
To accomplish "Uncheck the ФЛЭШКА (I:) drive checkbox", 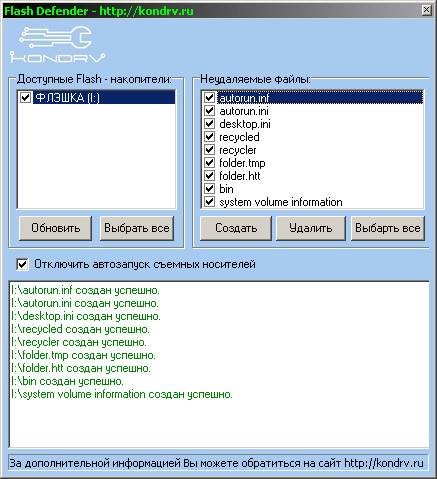I will coord(26,98).
